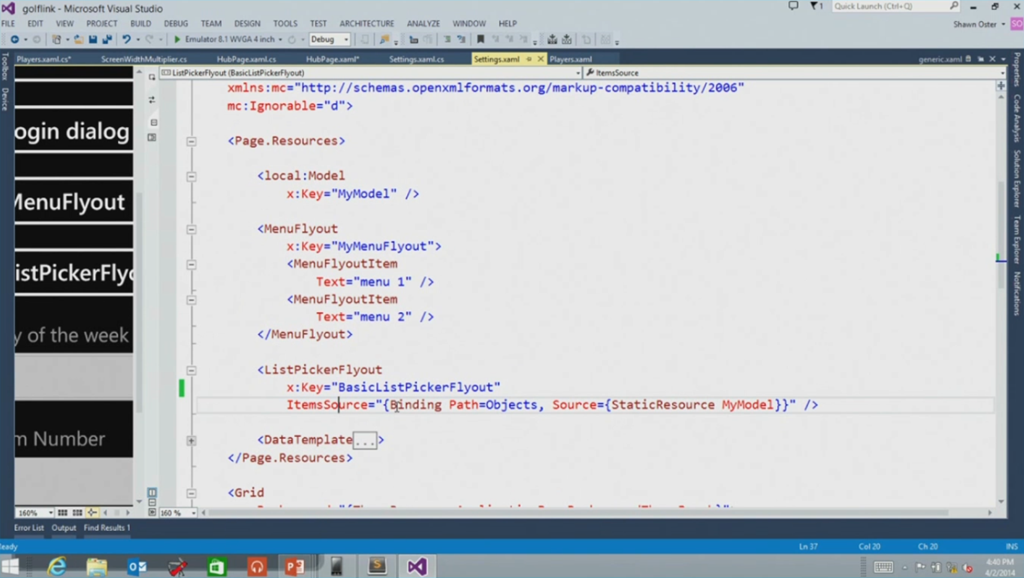The width and height of the screenshot is (1024, 578).
Task: Open Windows Store from the taskbar
Action: [x=217, y=566]
